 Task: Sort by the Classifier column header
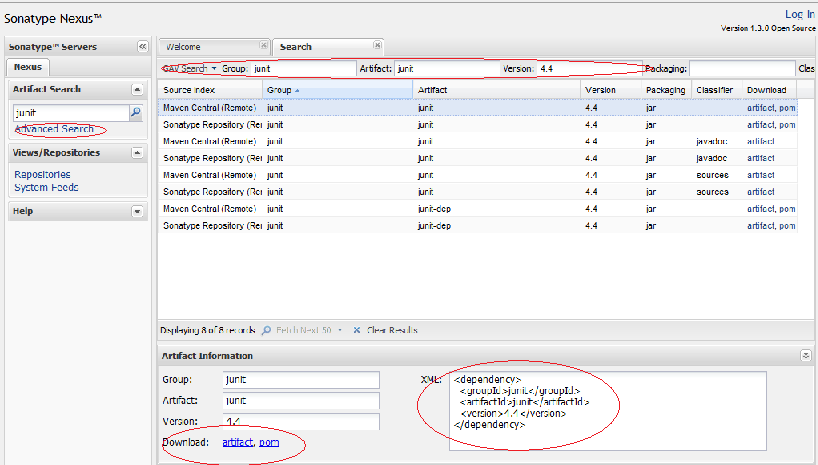[x=717, y=90]
